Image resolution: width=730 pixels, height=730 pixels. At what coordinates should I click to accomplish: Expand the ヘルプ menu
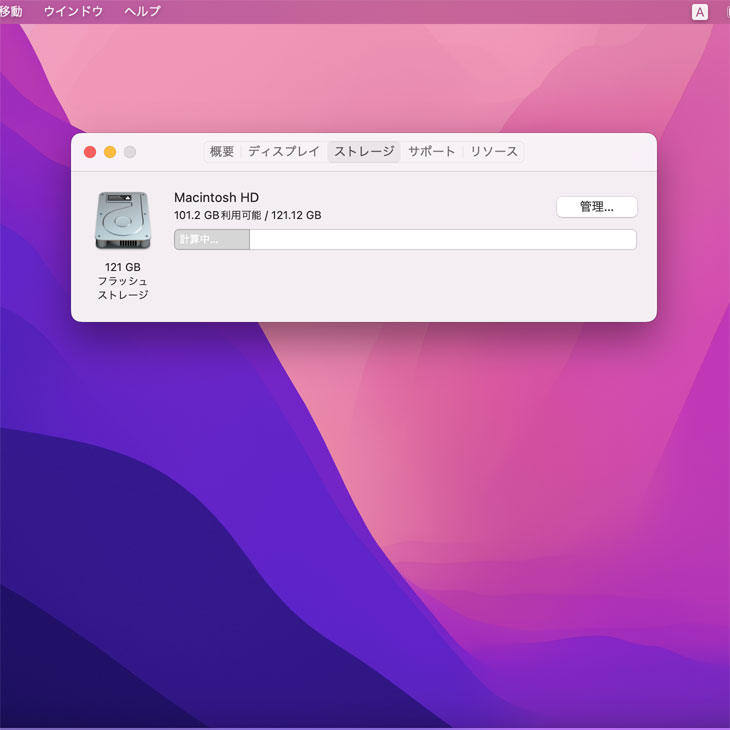click(x=142, y=12)
